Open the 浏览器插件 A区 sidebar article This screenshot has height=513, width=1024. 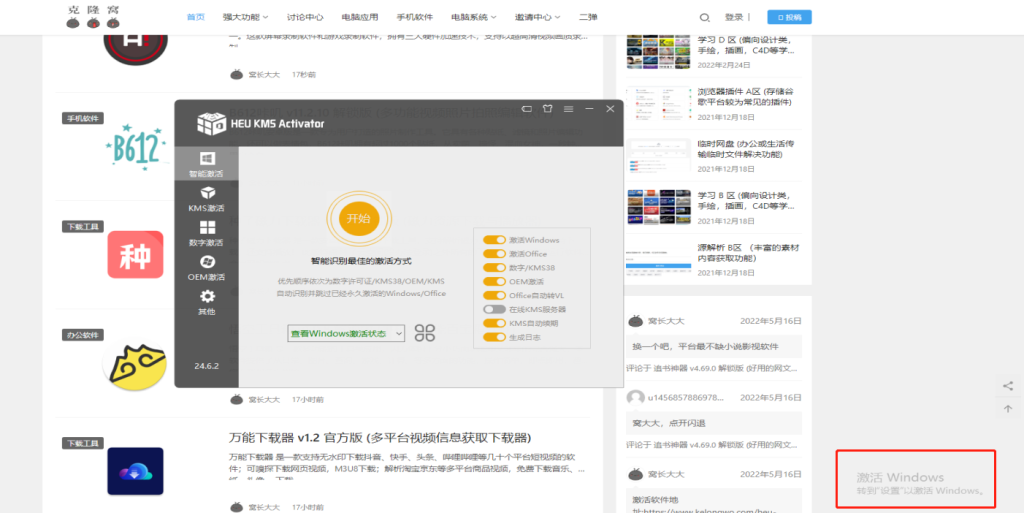click(x=746, y=97)
